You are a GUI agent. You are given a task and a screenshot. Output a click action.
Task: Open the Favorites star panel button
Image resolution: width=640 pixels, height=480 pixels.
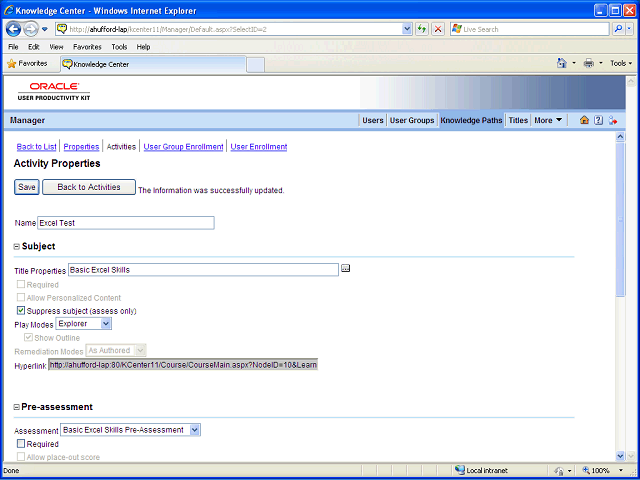pos(27,64)
